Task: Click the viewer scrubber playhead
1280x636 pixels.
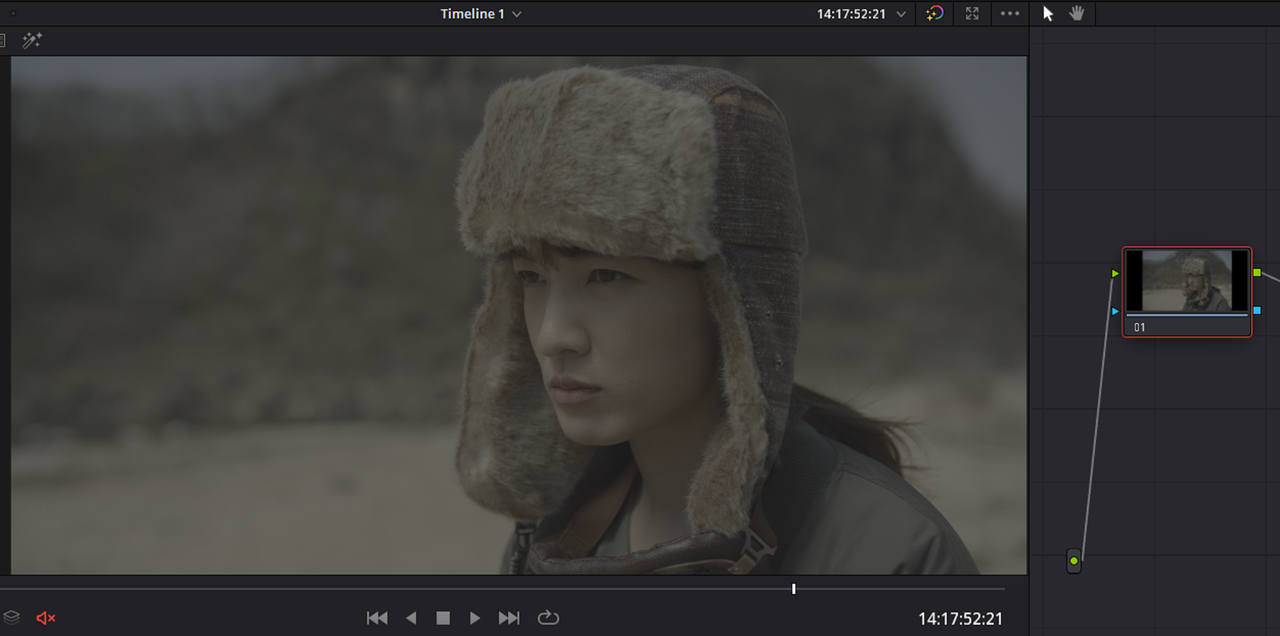Action: pyautogui.click(x=794, y=589)
